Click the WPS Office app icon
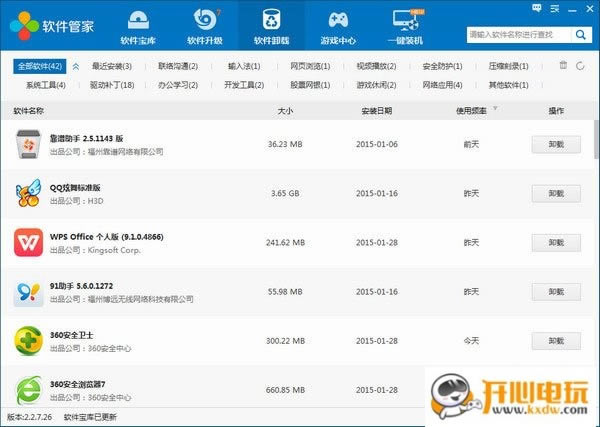 [x=28, y=243]
